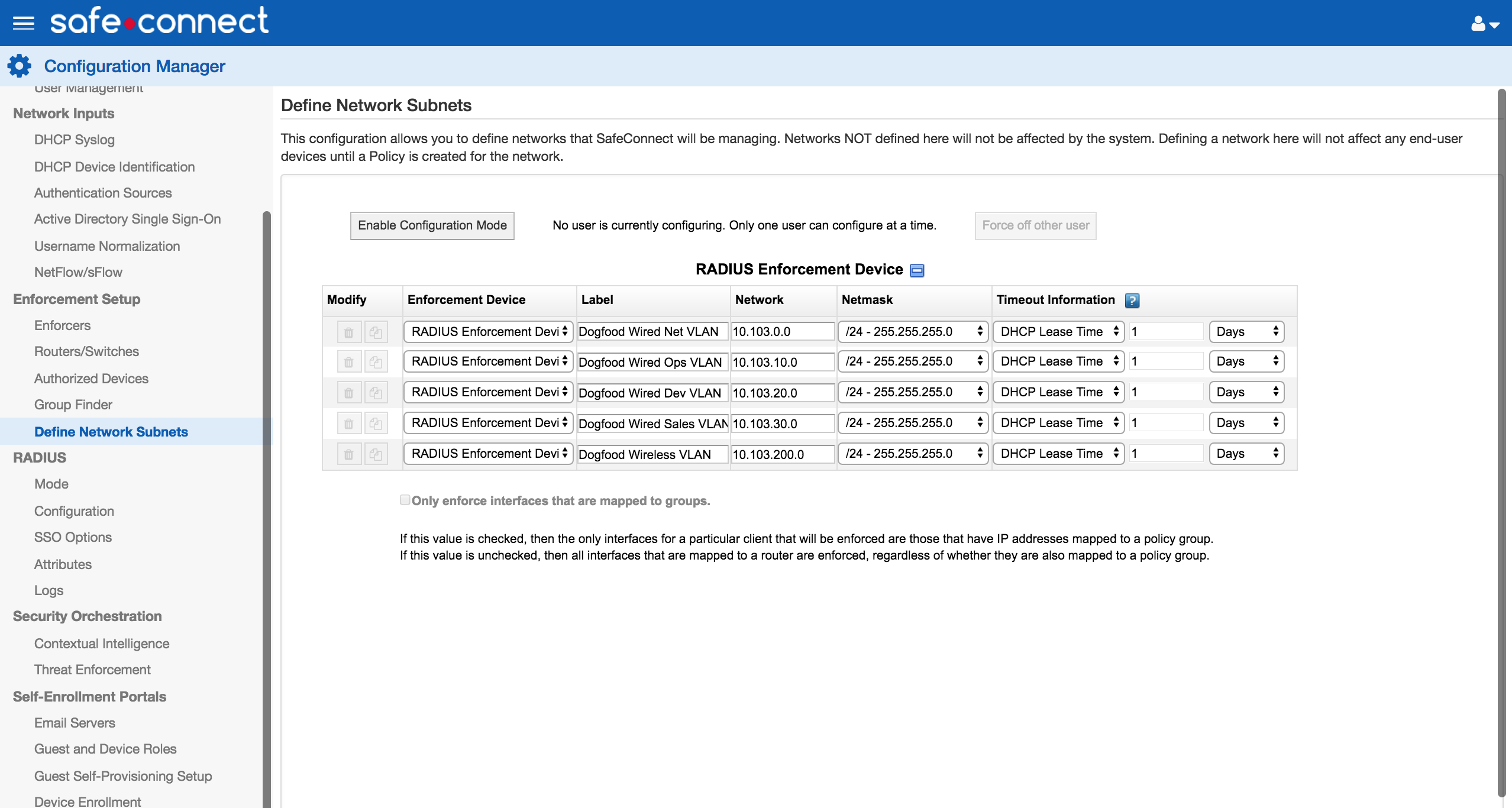Open Threat Enforcement page

(x=92, y=670)
